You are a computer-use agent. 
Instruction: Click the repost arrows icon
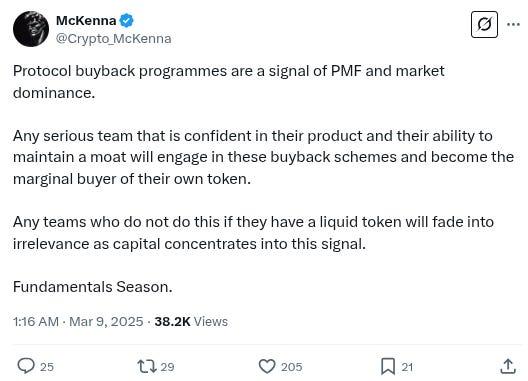click(146, 367)
